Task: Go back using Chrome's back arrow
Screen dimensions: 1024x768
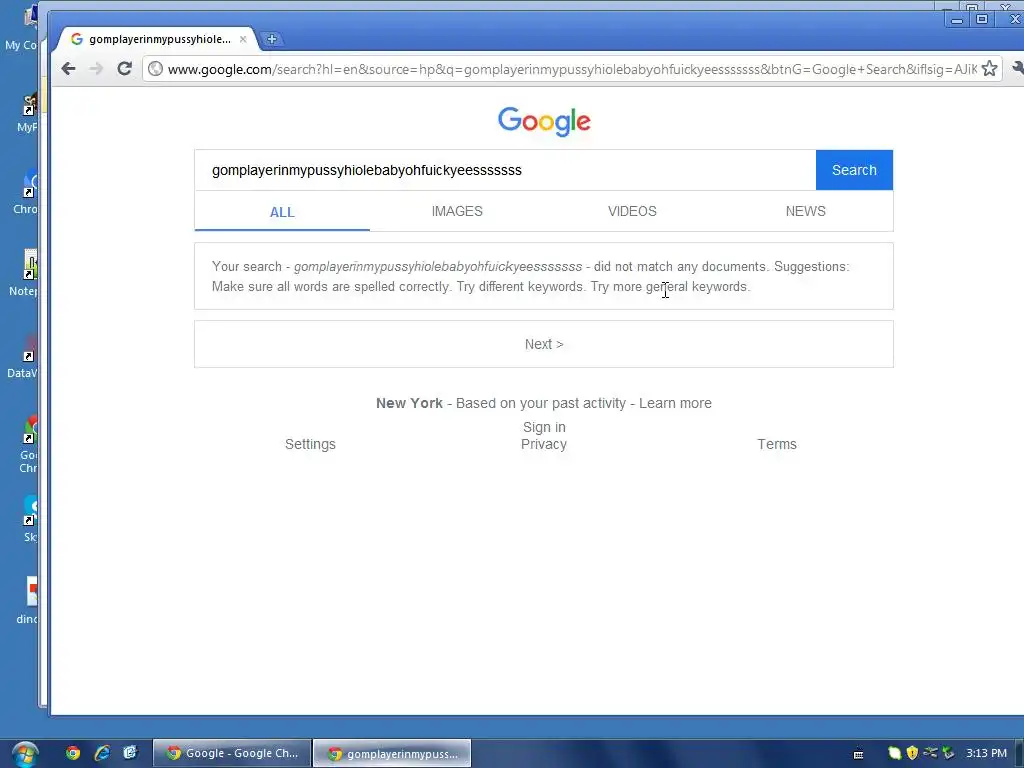Action: [69, 69]
